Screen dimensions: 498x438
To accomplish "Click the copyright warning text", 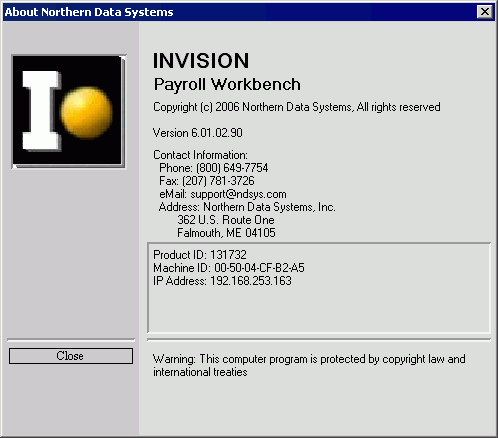I will pyautogui.click(x=309, y=366).
